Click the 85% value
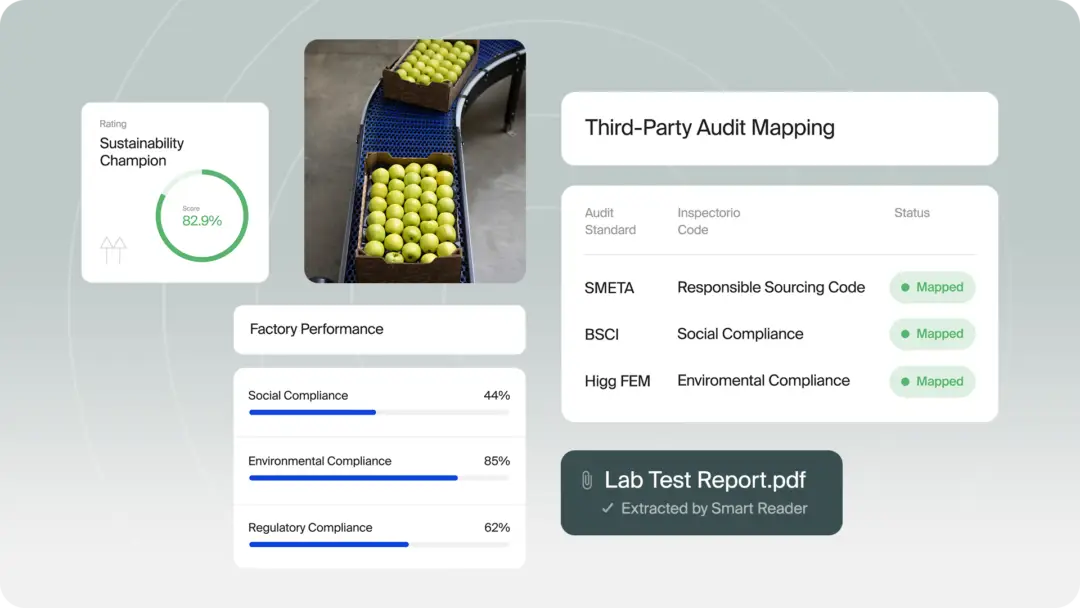This screenshot has width=1080, height=608. click(x=497, y=461)
